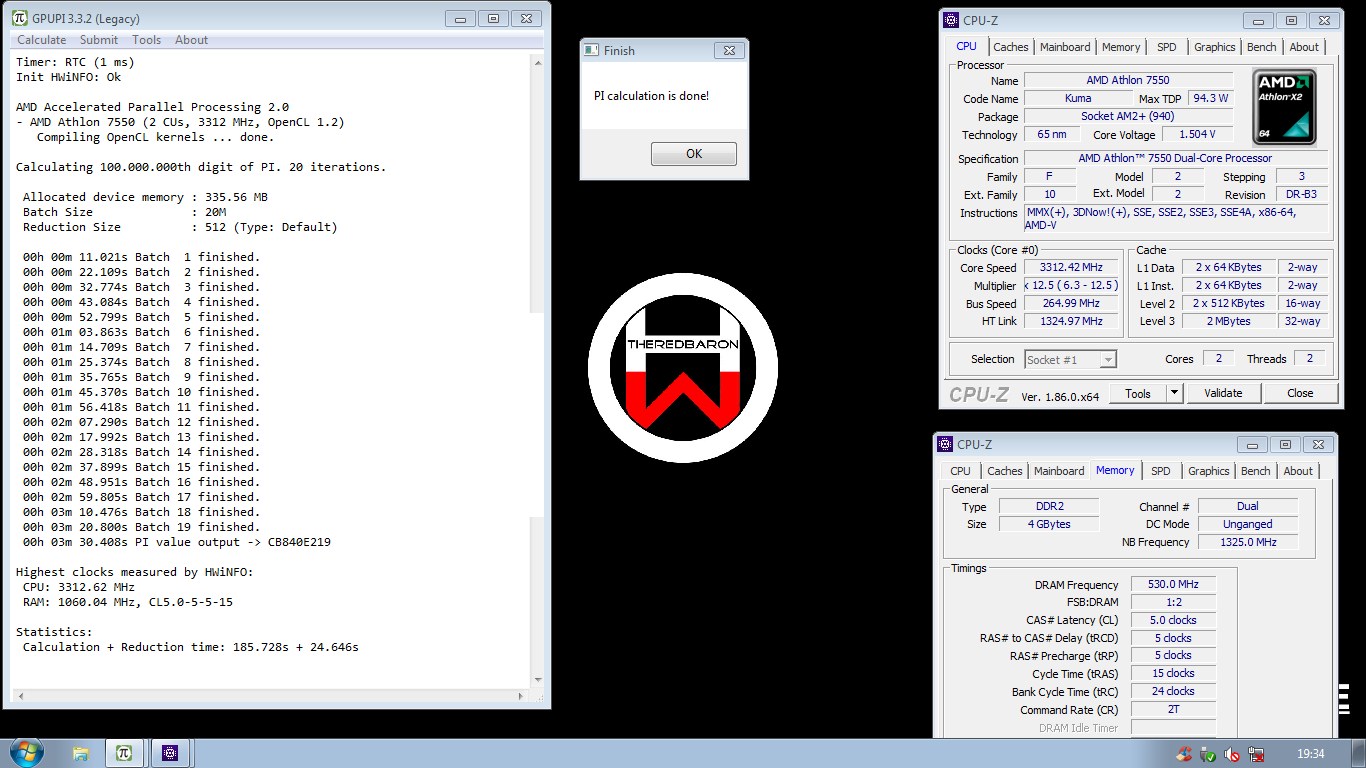
Task: Click the Show desktop strip on the taskbar
Action: pyautogui.click(x=1359, y=754)
